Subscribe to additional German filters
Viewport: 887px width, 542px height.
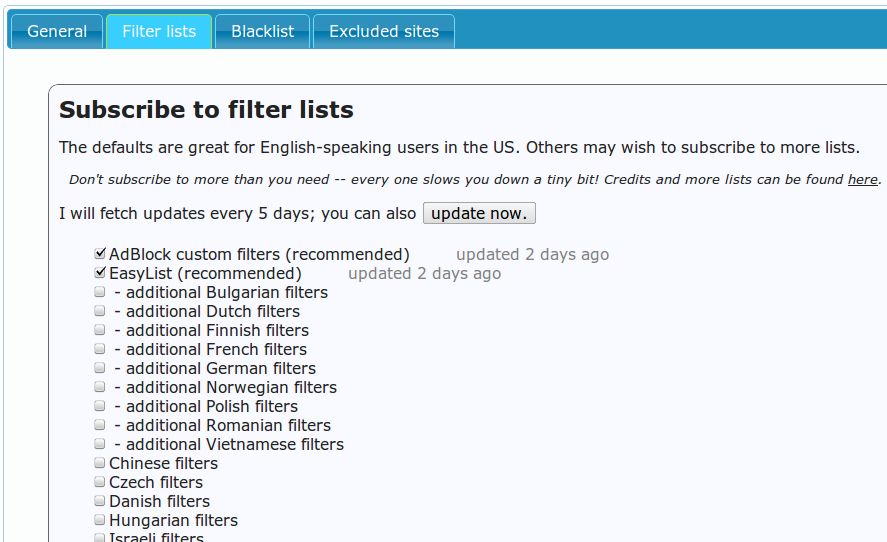point(100,368)
